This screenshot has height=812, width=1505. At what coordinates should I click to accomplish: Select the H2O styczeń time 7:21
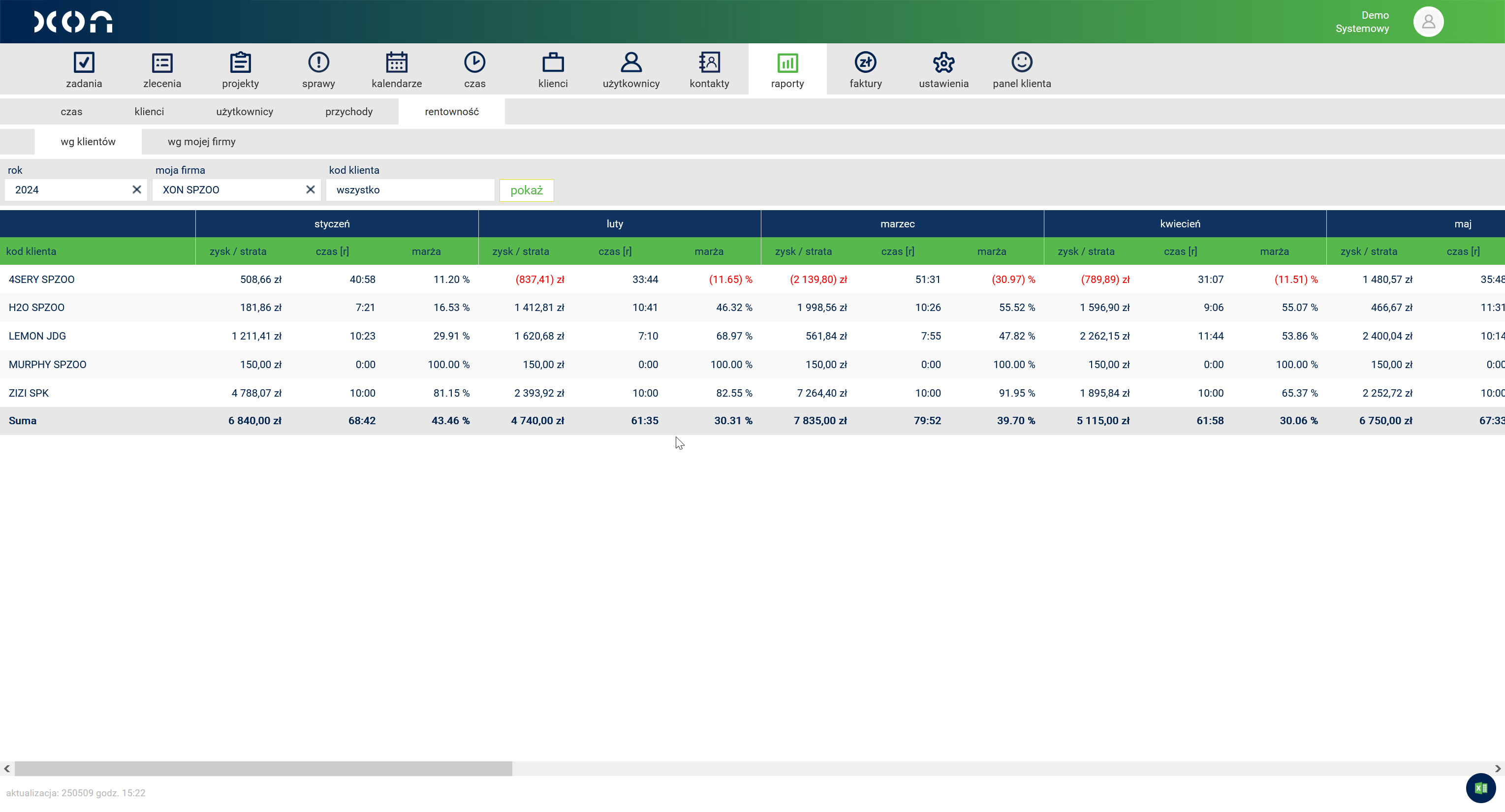365,307
